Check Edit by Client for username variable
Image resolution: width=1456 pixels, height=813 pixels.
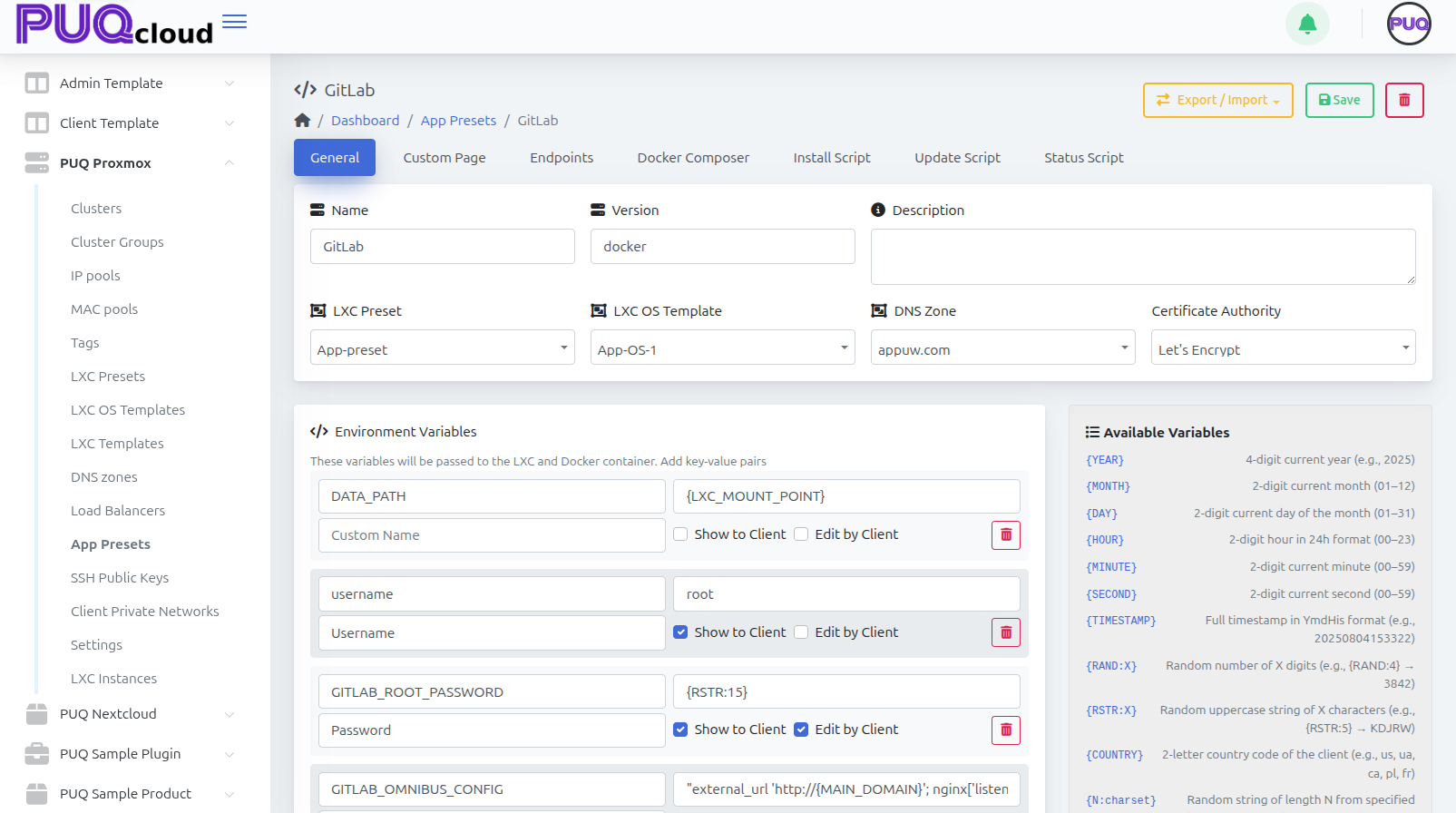801,632
